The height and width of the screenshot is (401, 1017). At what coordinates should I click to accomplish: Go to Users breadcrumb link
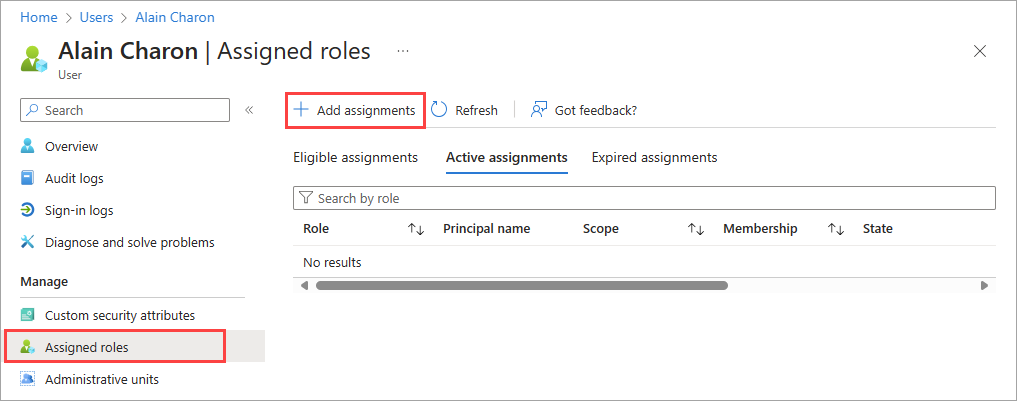click(95, 17)
